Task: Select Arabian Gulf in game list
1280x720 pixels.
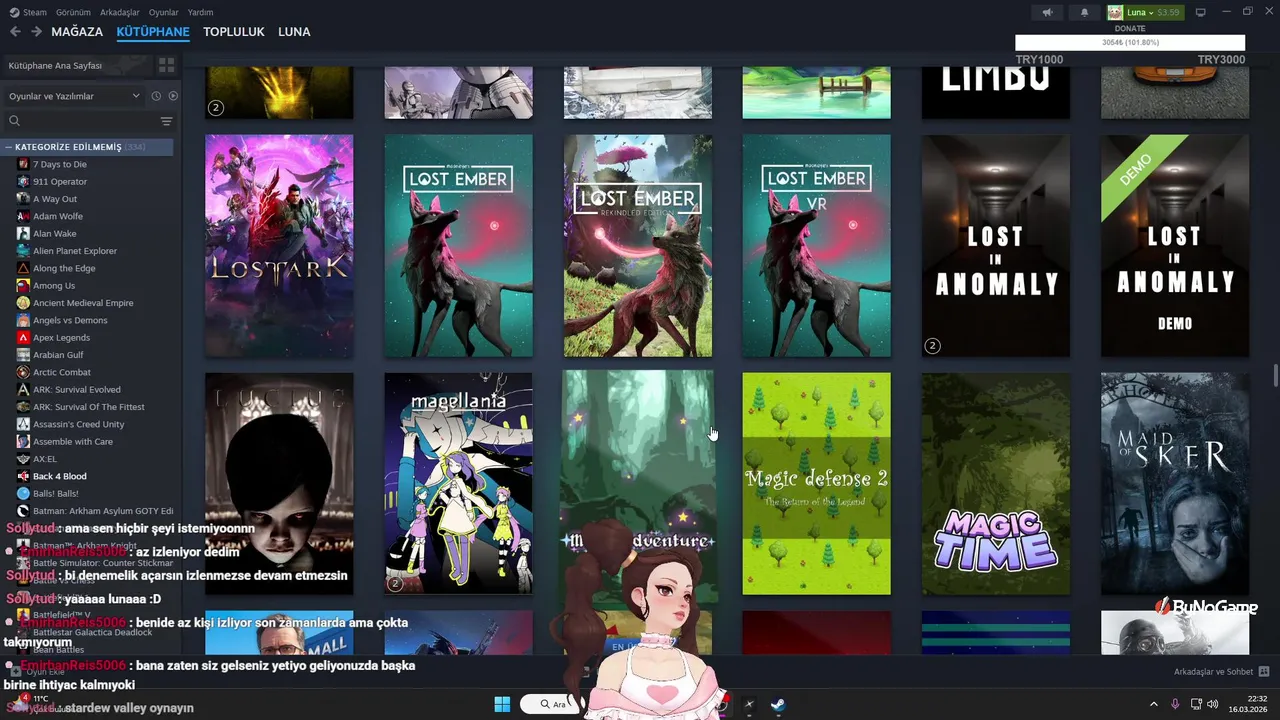Action: click(58, 355)
